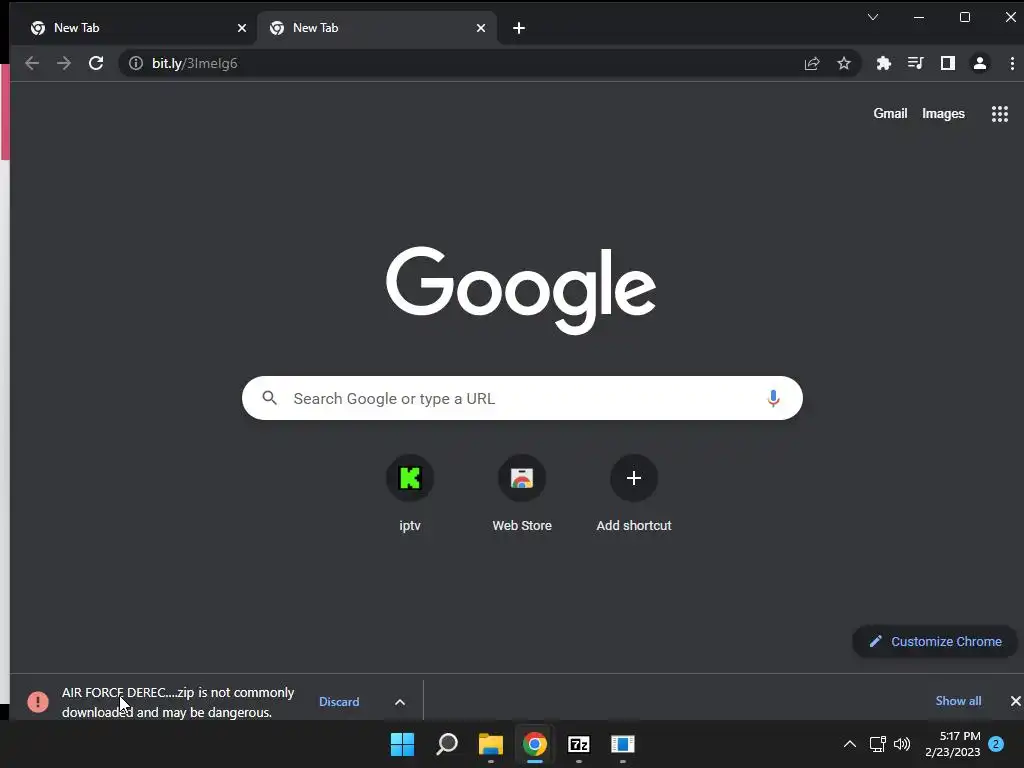Bookmark this tab with the star icon
The height and width of the screenshot is (768, 1024).
tap(844, 63)
